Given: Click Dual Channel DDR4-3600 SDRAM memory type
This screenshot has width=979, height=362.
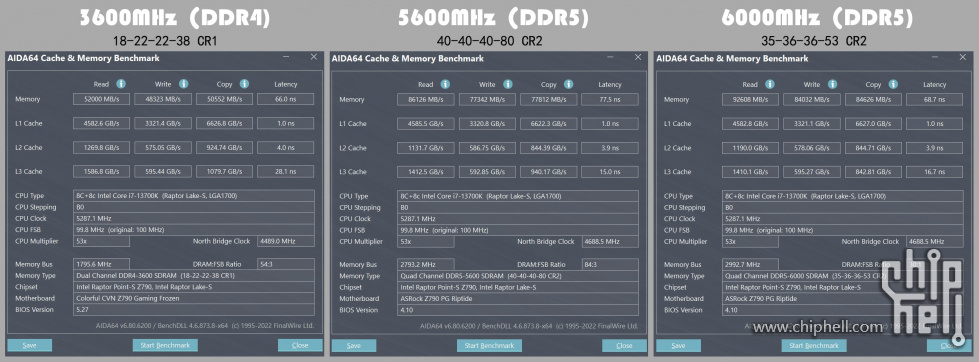Looking at the screenshot, I should pos(194,275).
